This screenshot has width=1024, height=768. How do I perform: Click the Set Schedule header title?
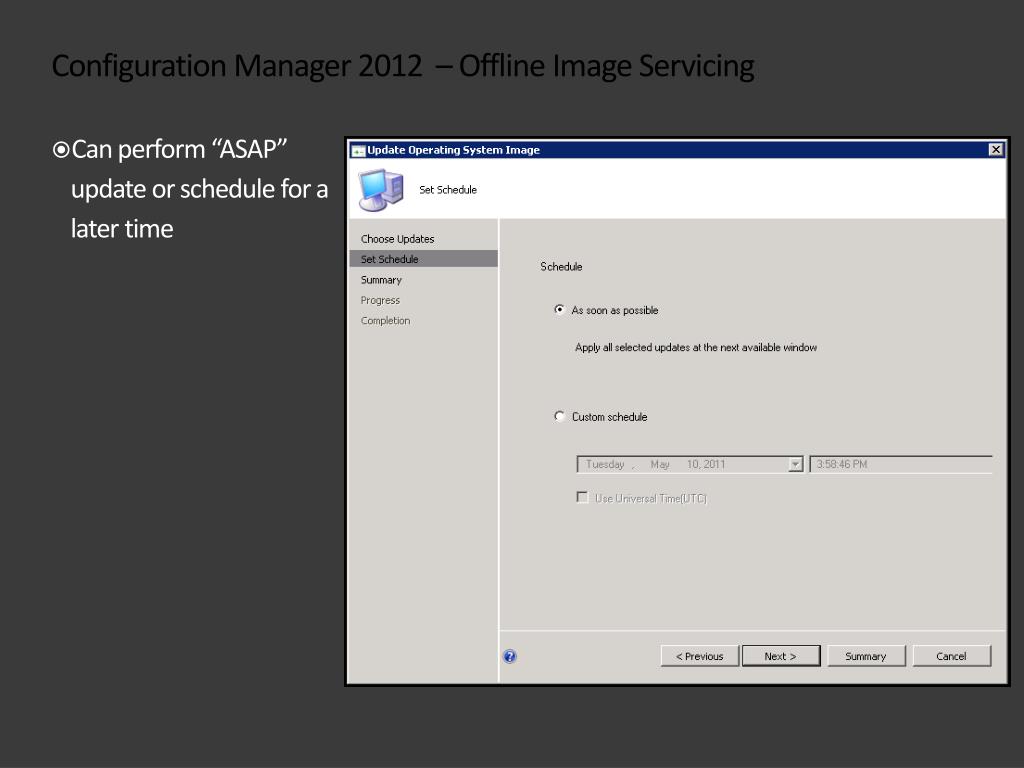coord(448,190)
